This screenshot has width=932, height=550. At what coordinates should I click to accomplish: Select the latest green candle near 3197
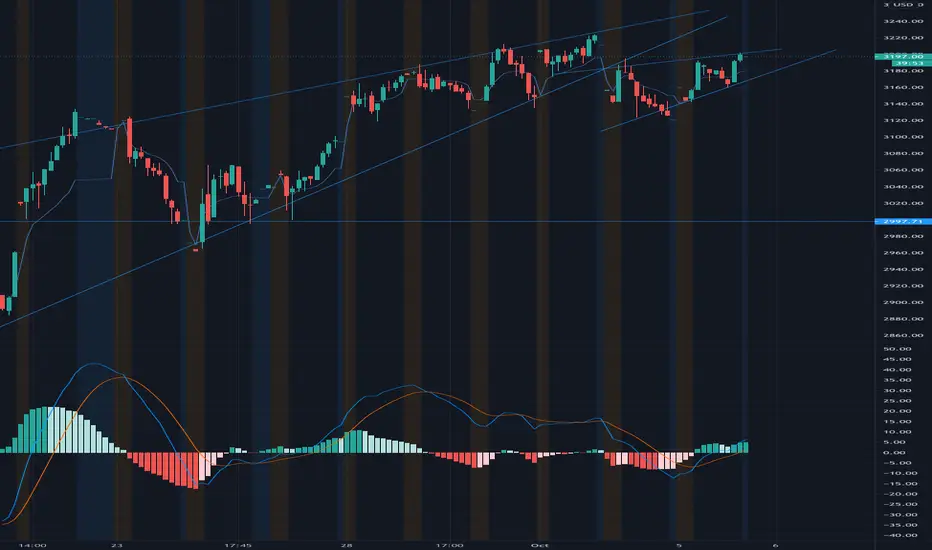[741, 57]
